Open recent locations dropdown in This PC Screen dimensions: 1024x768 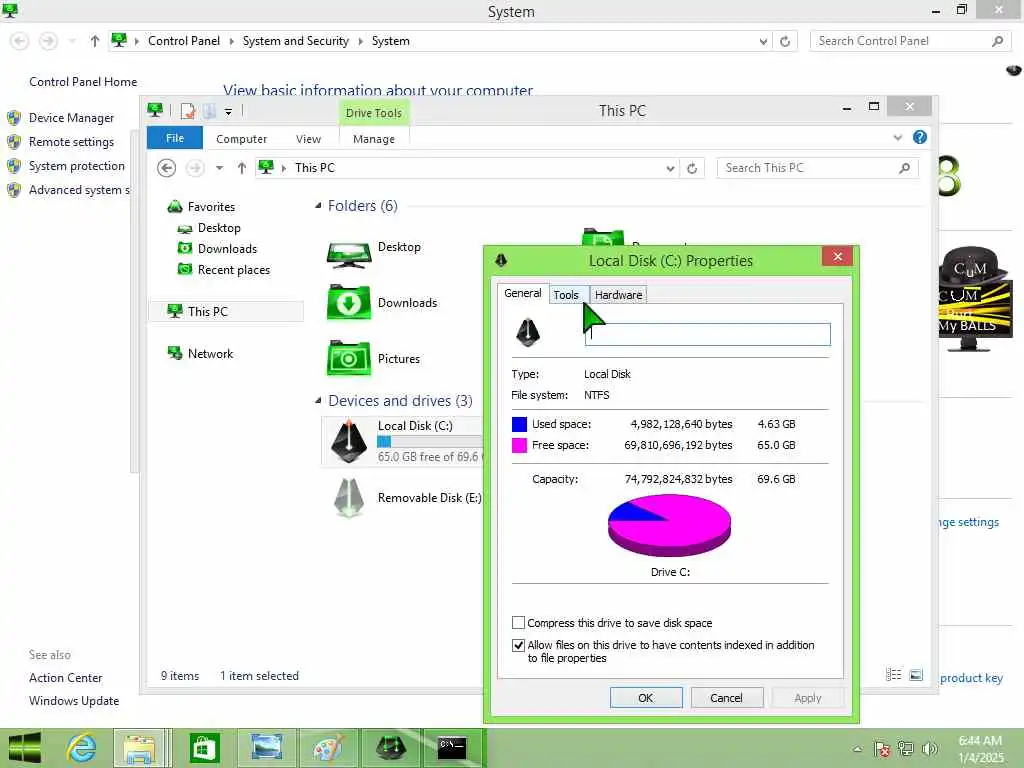[219, 168]
